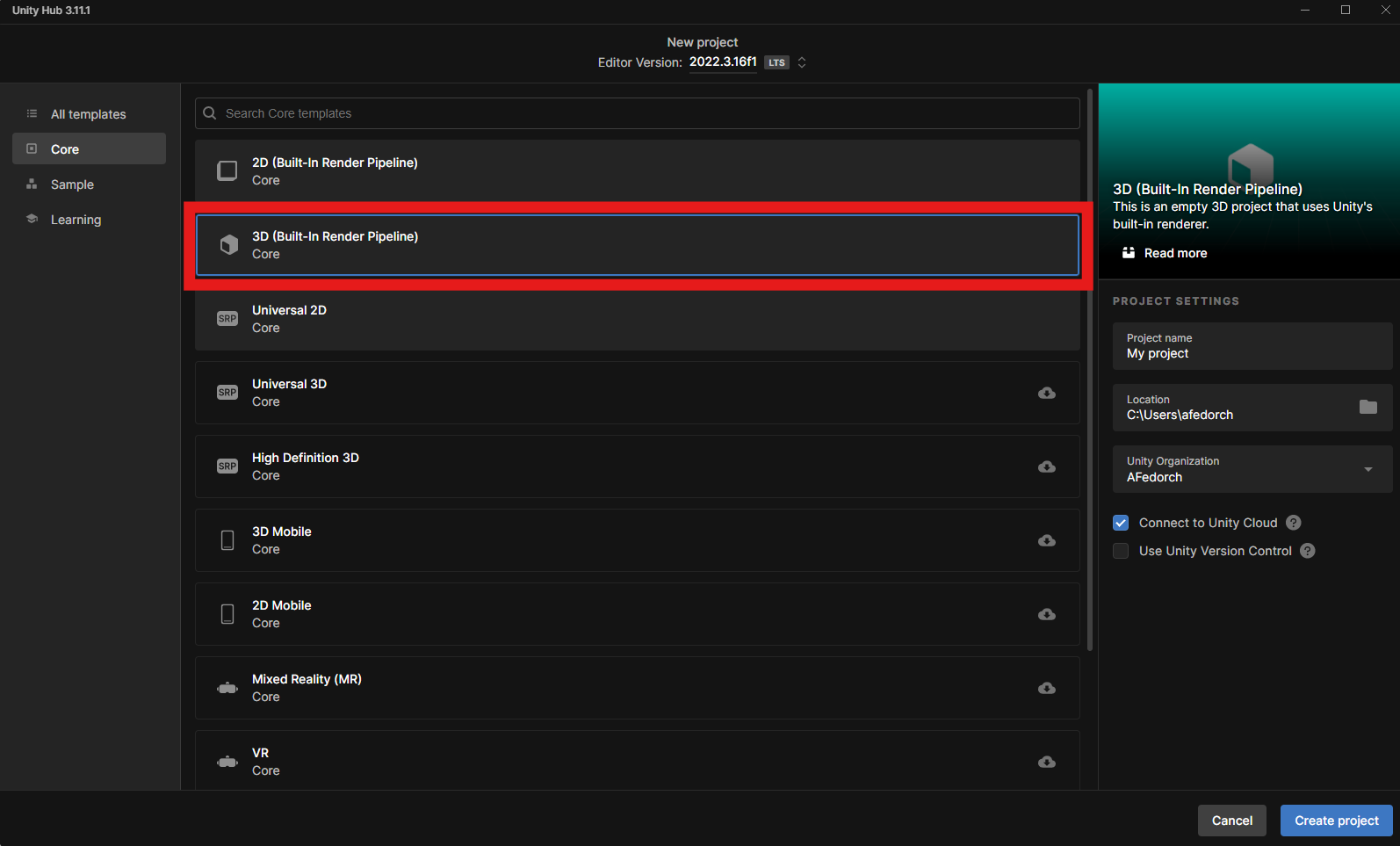1400x846 pixels.
Task: Open the Sample templates category
Action: point(89,184)
